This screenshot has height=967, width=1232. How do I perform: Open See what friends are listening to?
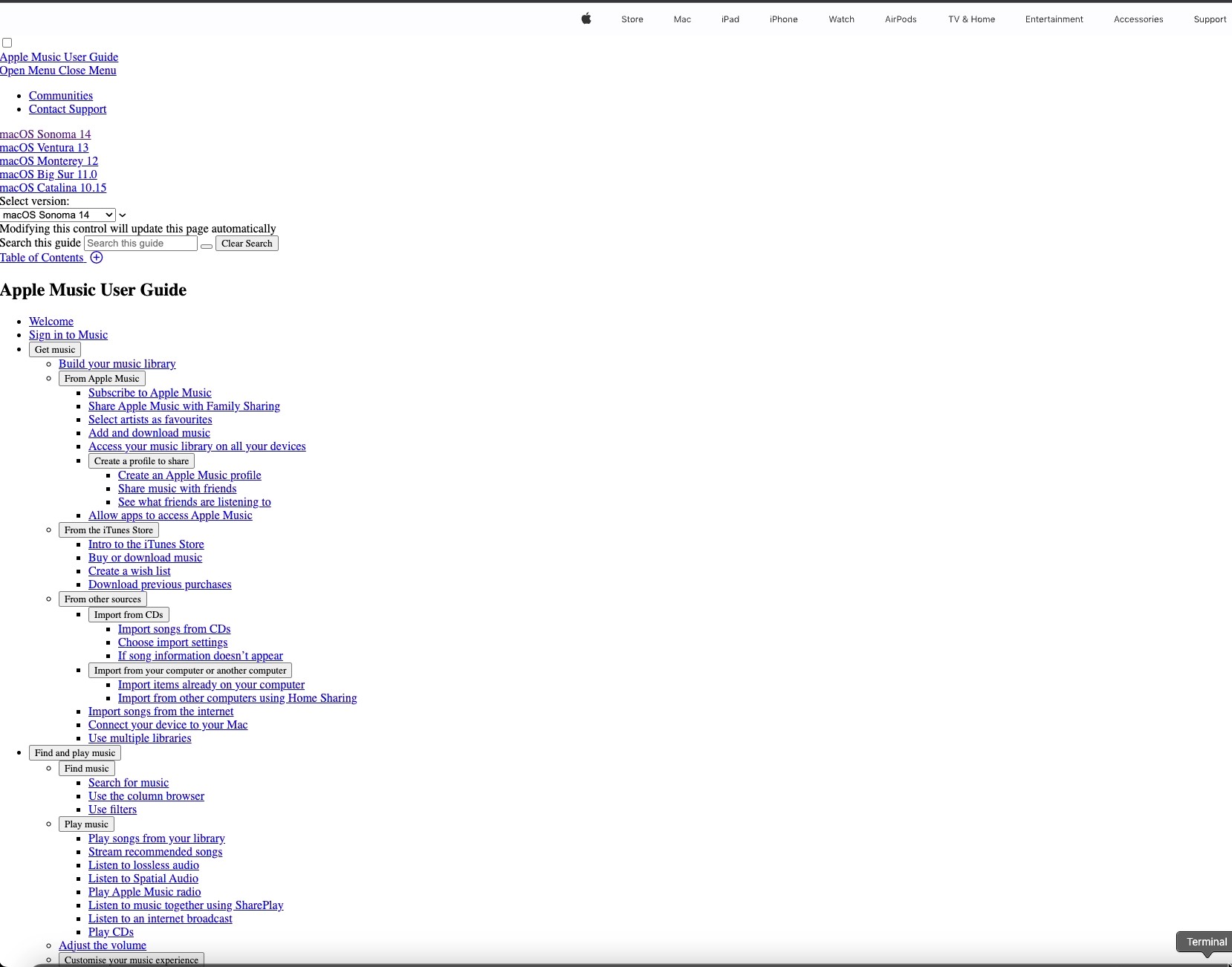[195, 502]
